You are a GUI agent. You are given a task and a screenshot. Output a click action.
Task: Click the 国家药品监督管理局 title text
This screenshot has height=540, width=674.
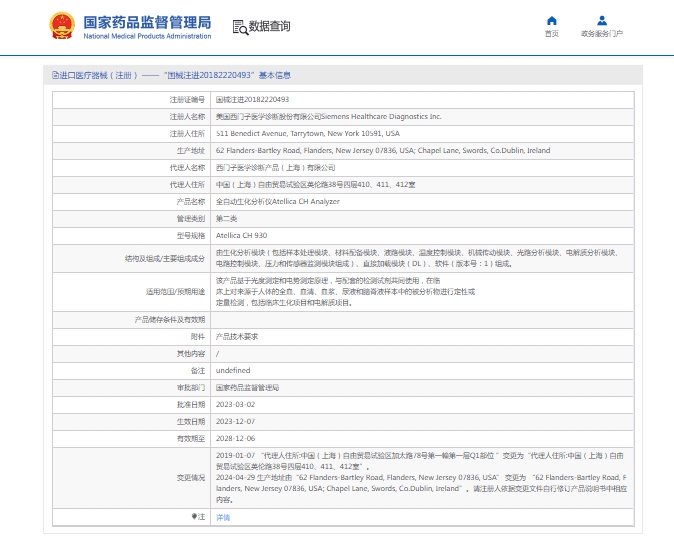click(147, 22)
